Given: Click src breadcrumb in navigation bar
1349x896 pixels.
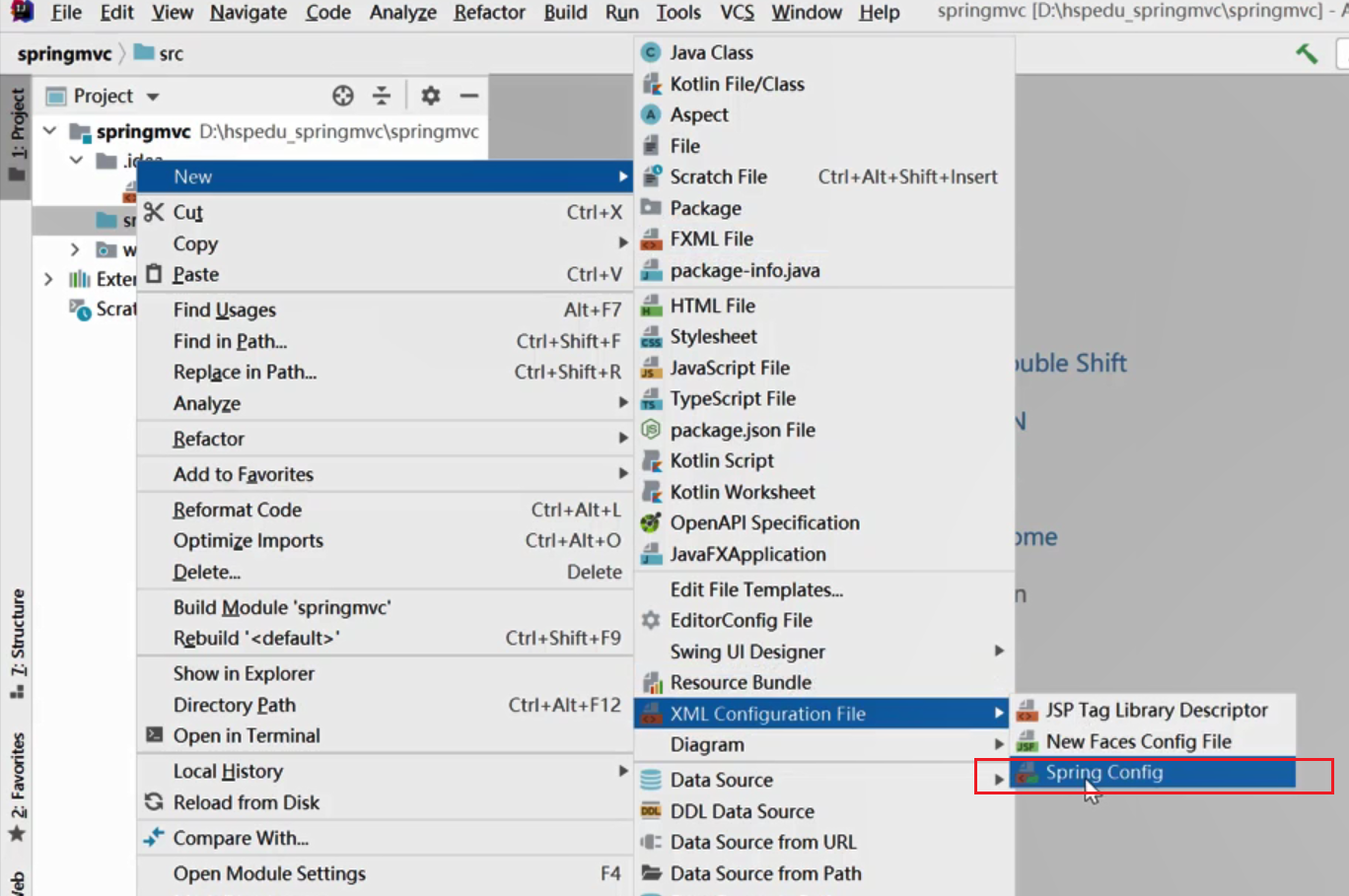Looking at the screenshot, I should click(160, 53).
